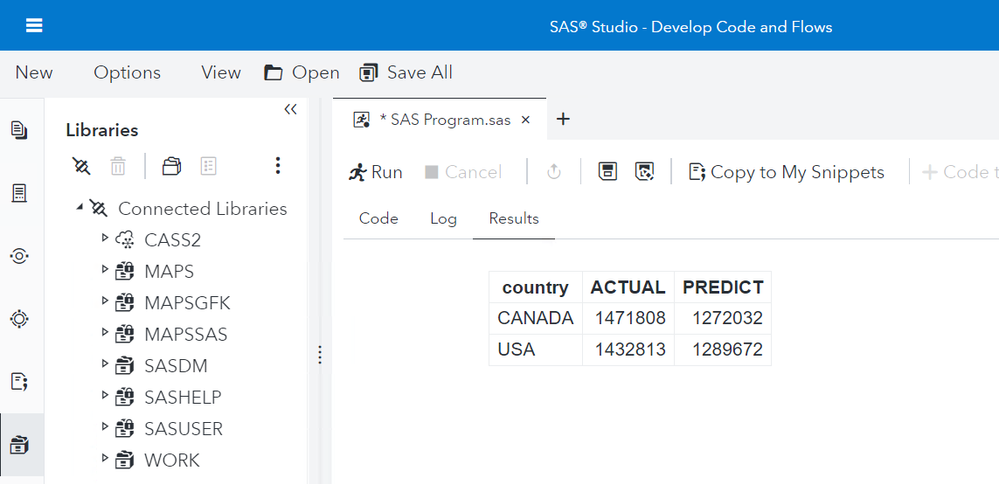
Task: Switch to the Code tab
Action: [378, 218]
